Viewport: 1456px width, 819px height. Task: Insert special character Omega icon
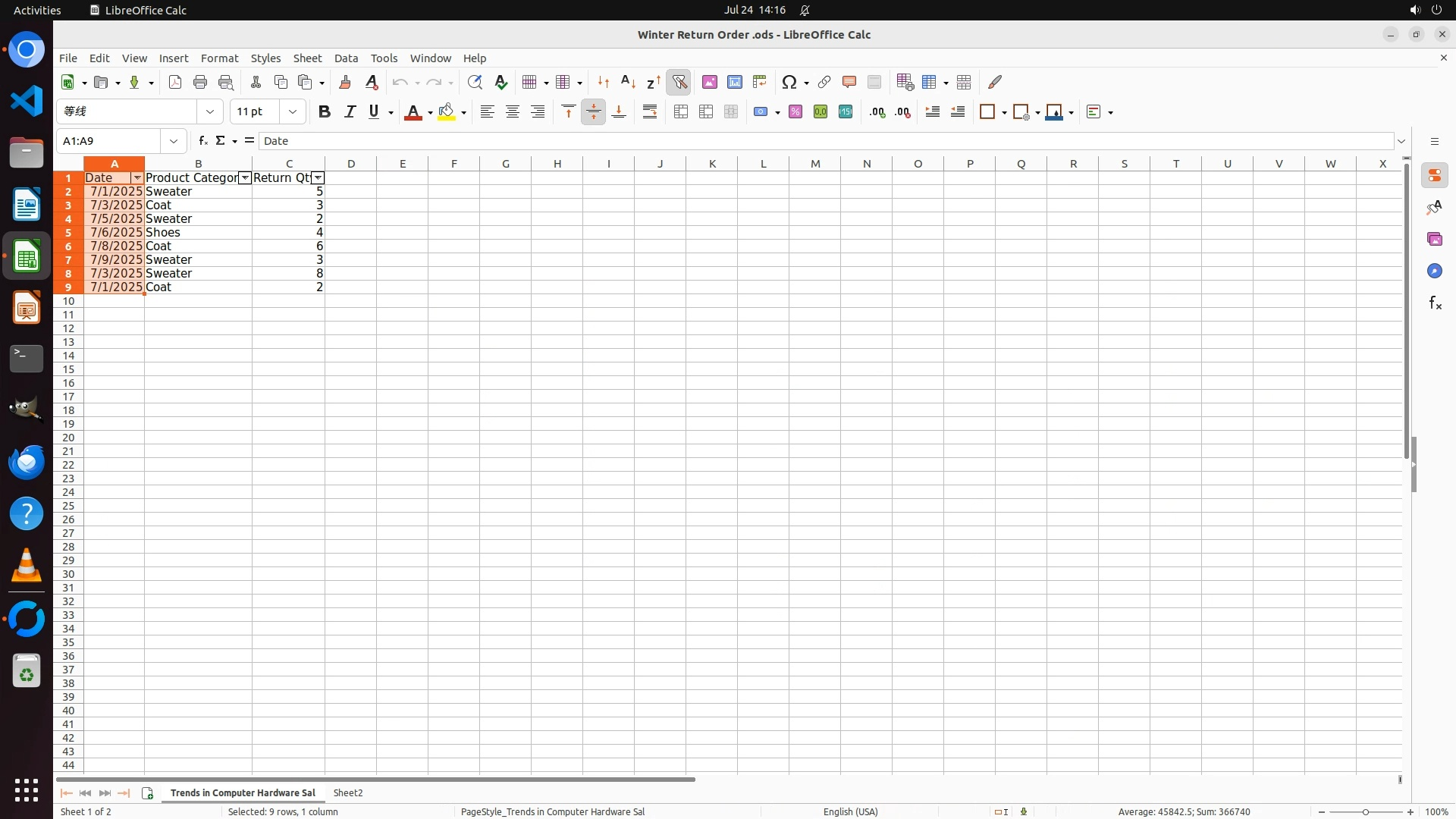coord(789,82)
